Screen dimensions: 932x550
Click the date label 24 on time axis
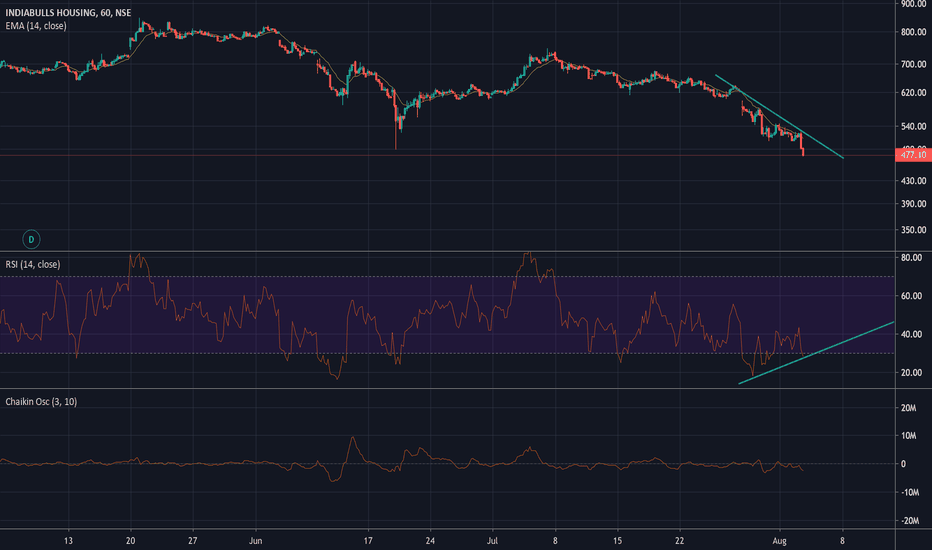coord(430,540)
